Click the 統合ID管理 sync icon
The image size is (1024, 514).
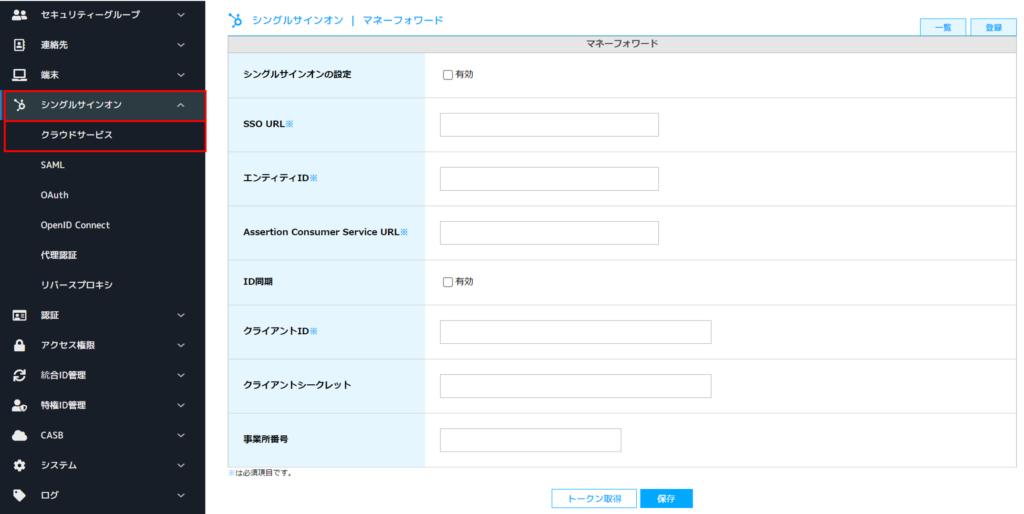[x=20, y=375]
